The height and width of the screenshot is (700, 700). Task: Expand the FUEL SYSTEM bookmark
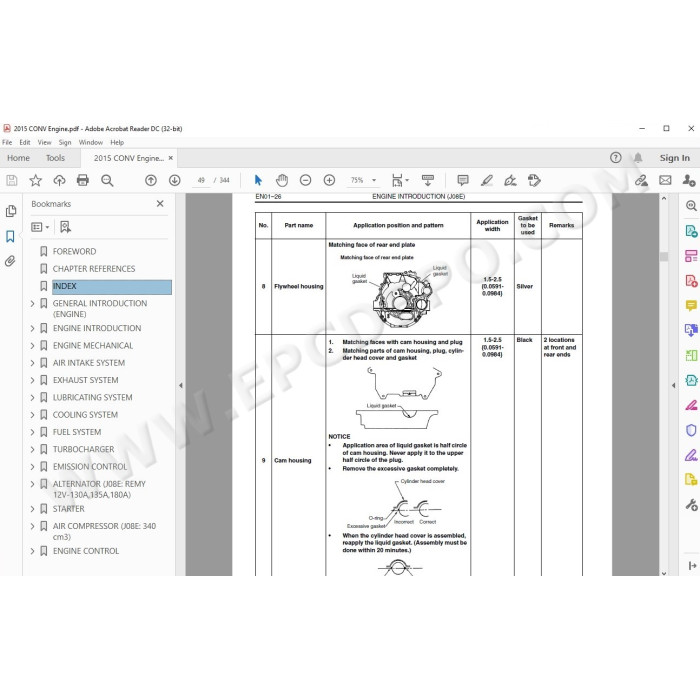click(32, 432)
